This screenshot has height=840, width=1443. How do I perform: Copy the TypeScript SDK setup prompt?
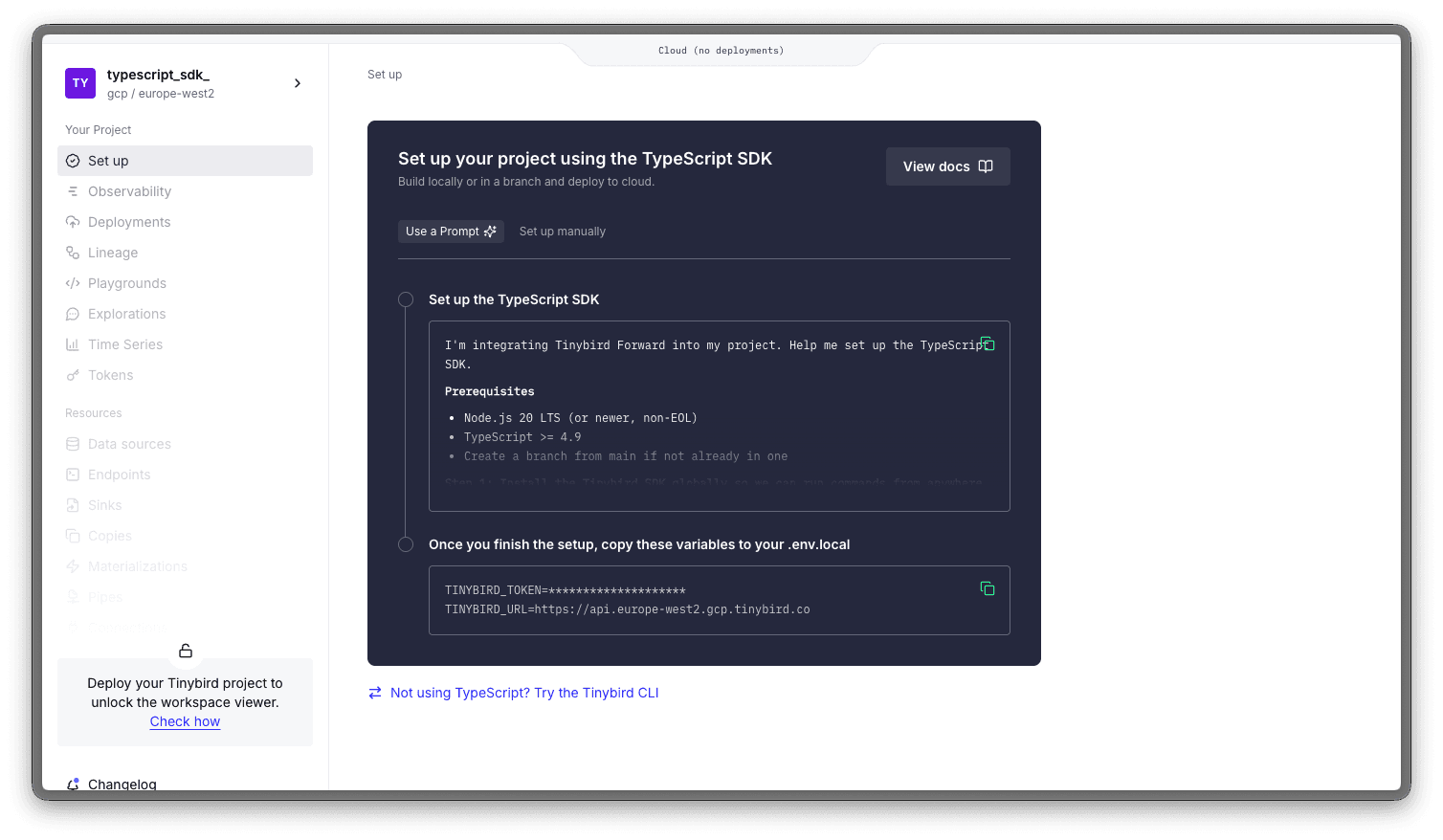988,343
